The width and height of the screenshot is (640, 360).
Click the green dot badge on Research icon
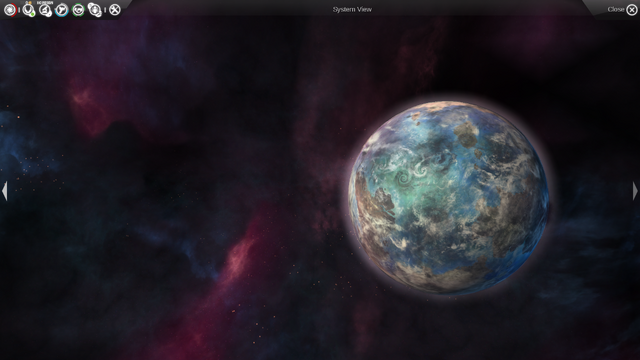(x=32, y=14)
